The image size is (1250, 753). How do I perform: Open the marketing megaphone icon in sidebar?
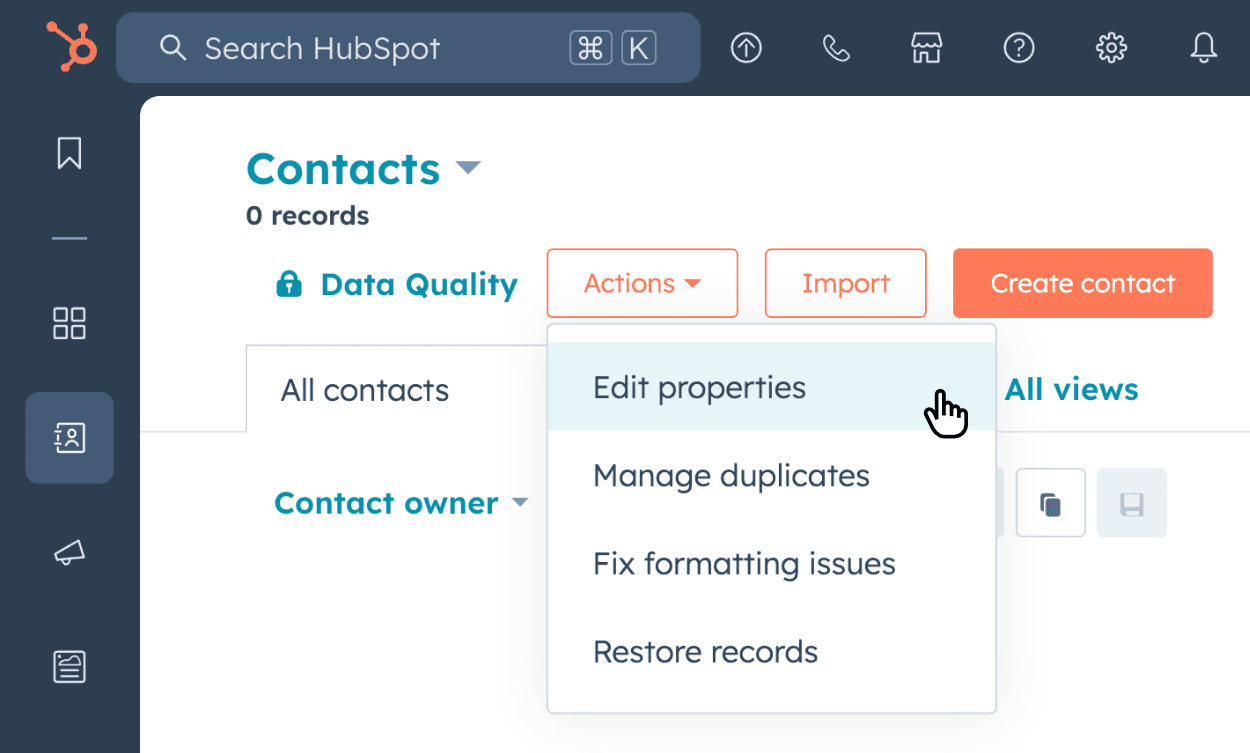69,552
